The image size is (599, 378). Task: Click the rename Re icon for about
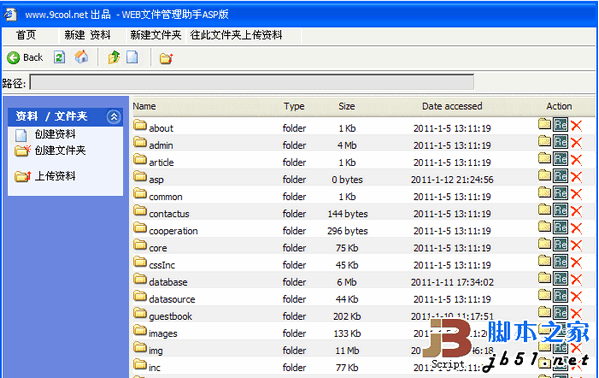tap(560, 125)
